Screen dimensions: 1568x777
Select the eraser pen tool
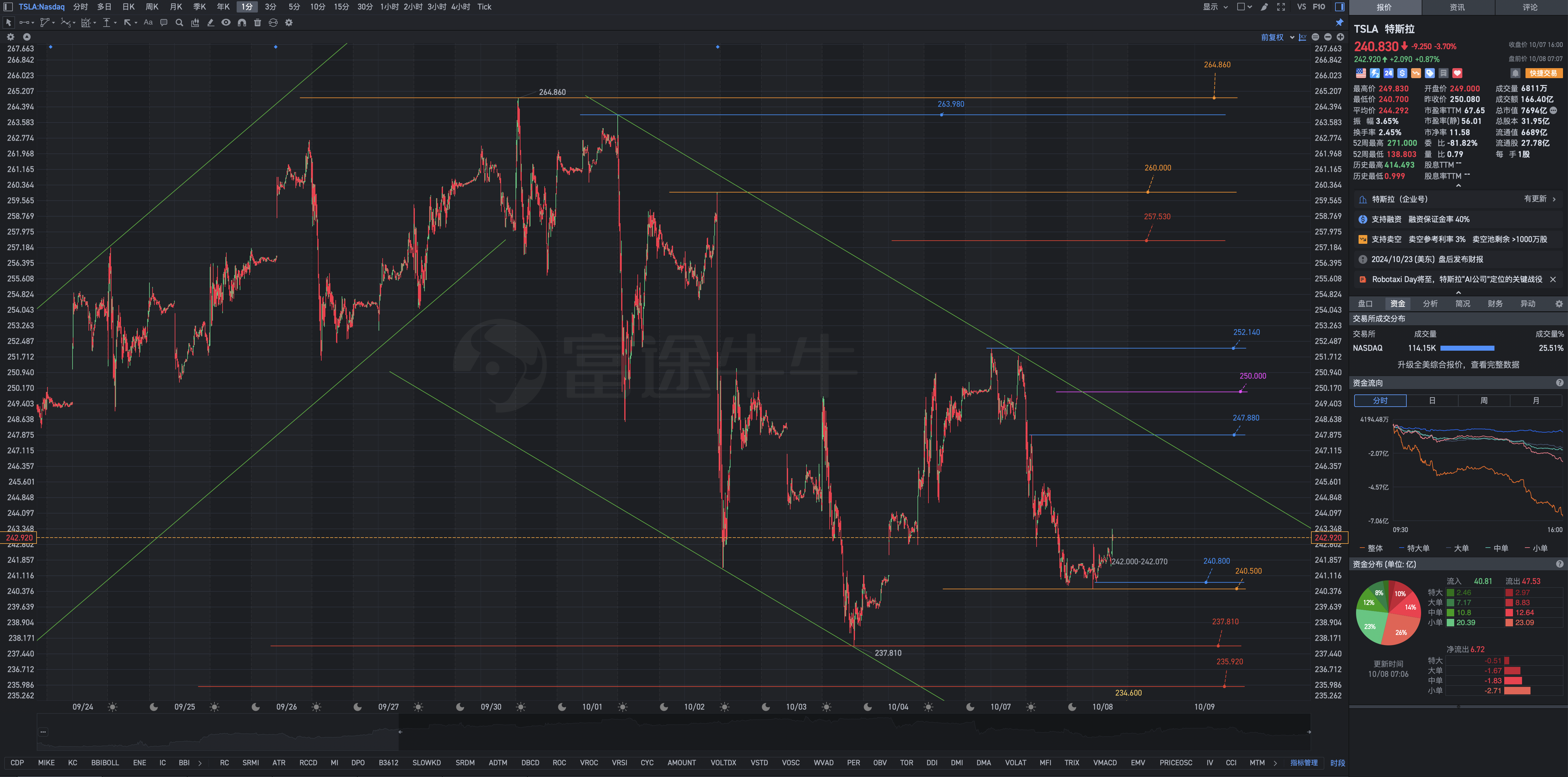[x=211, y=23]
